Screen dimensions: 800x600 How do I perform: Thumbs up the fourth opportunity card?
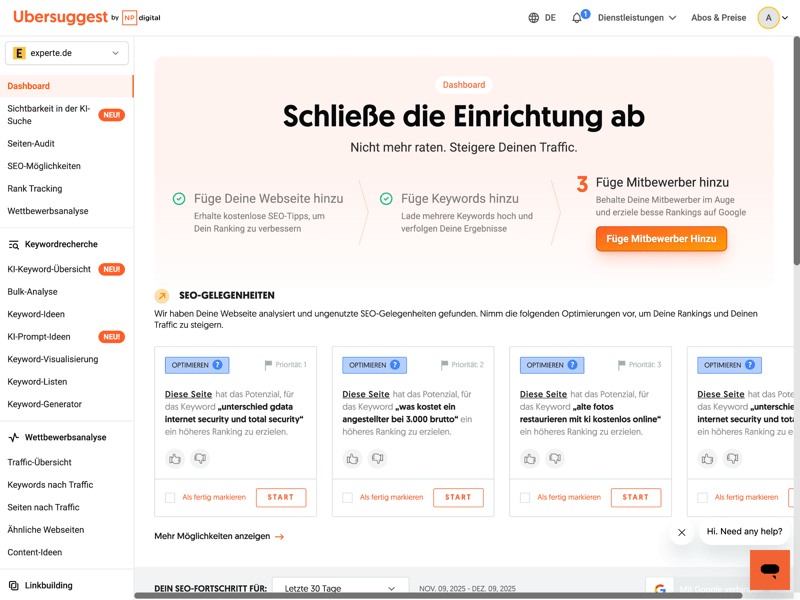click(x=707, y=459)
